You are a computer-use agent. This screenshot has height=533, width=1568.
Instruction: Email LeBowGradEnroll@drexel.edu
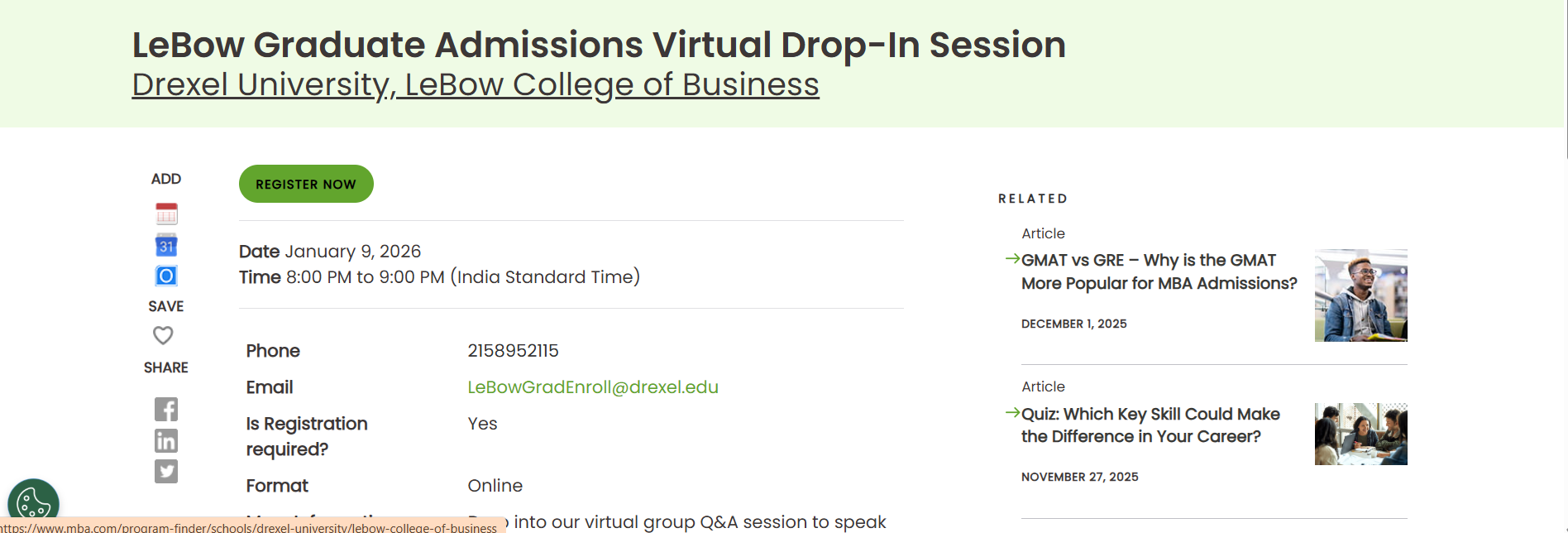593,387
